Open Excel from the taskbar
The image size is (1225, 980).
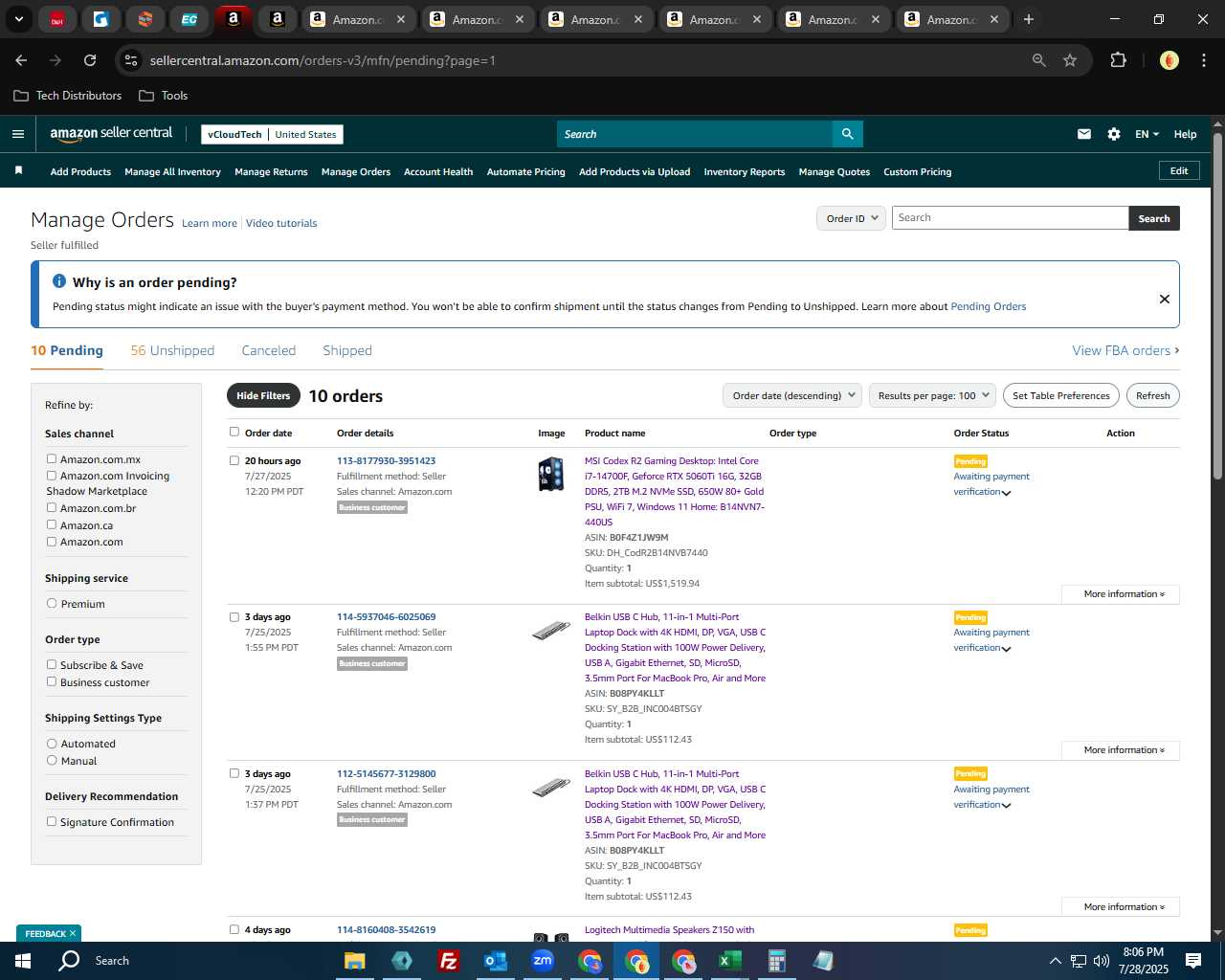pos(730,961)
